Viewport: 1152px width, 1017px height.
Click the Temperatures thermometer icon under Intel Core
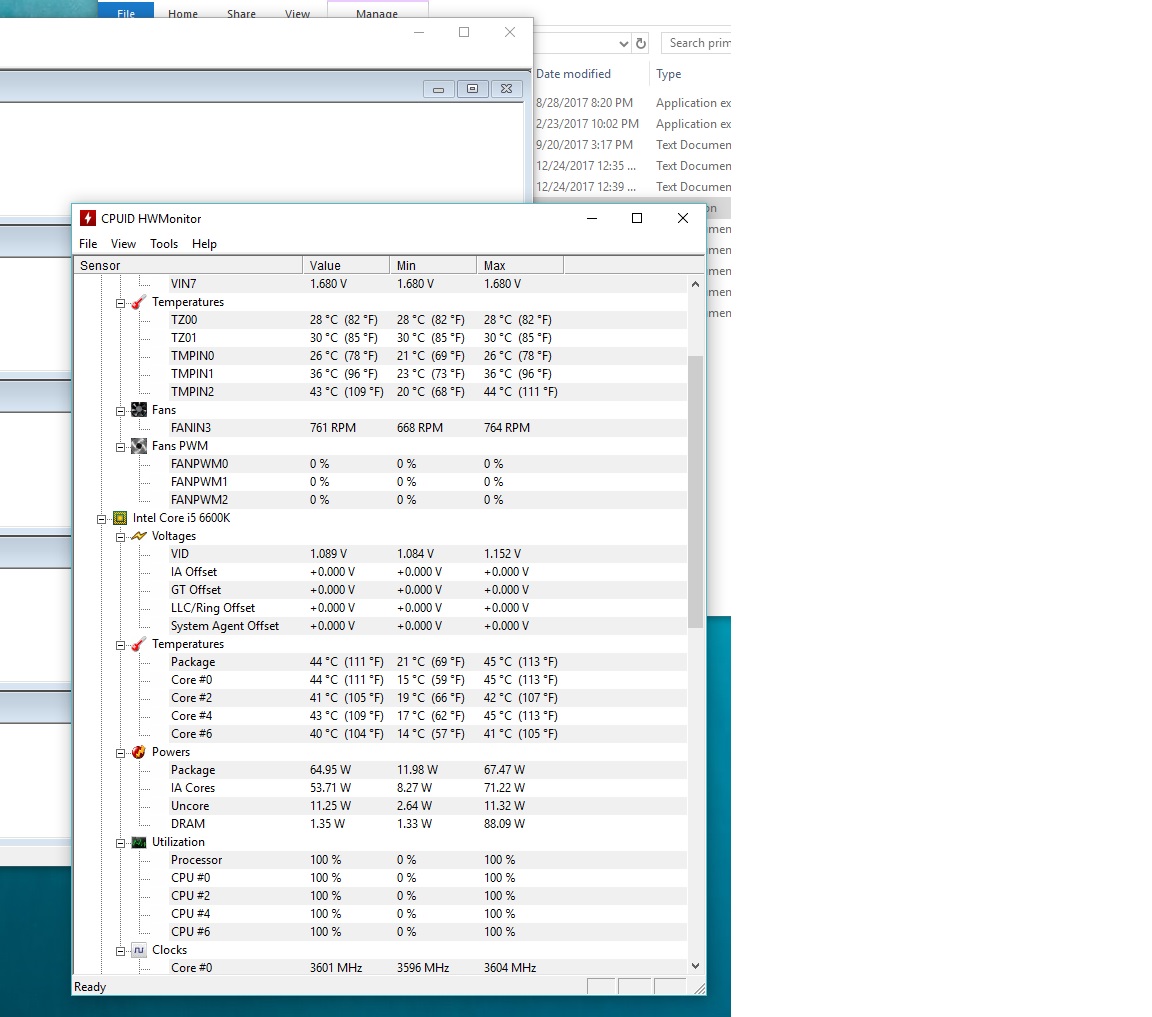point(139,644)
